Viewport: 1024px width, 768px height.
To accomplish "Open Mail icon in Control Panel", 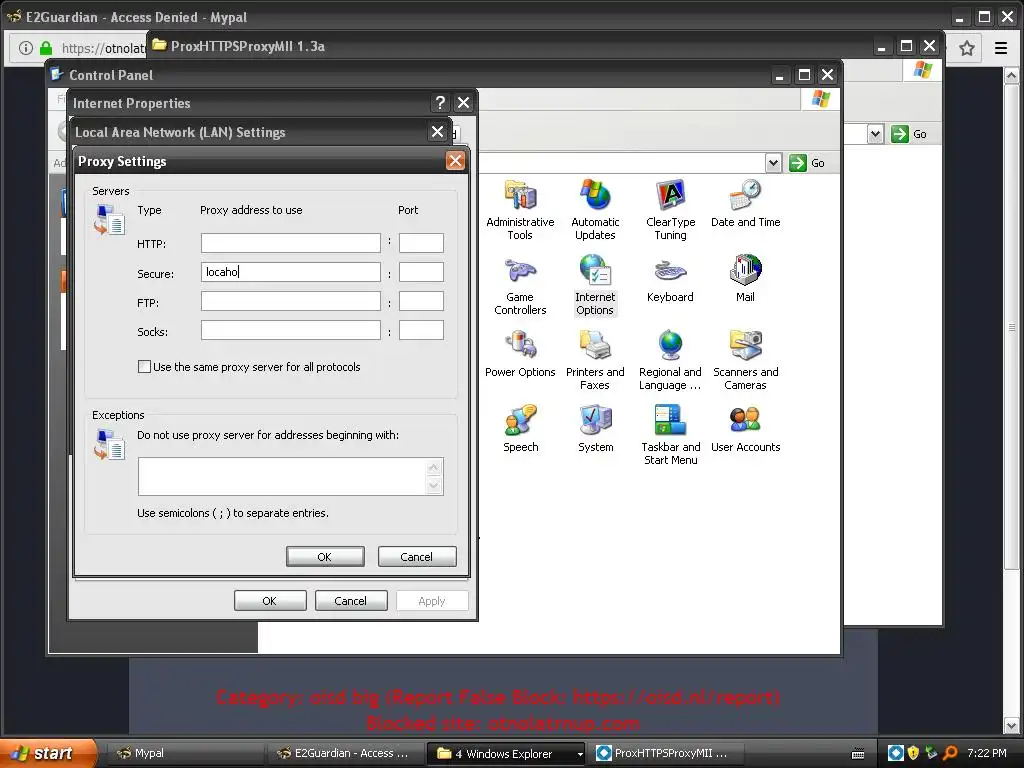I will pyautogui.click(x=745, y=279).
